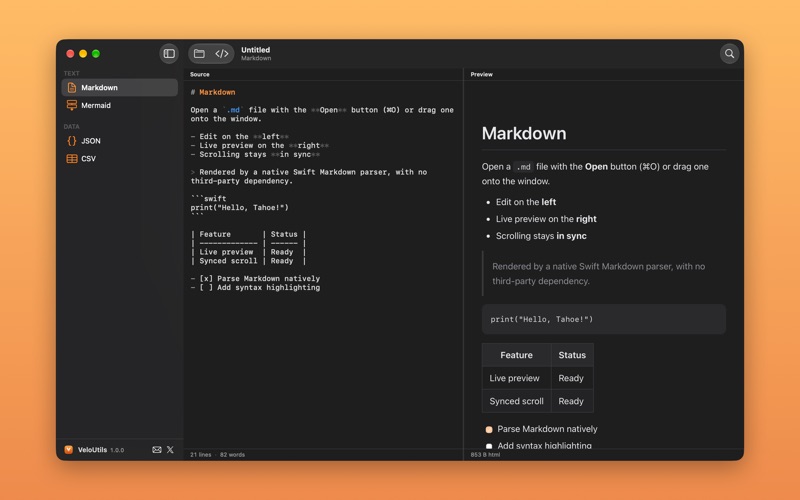Click the blockquote text in preview
800x500 pixels.
[x=598, y=274]
